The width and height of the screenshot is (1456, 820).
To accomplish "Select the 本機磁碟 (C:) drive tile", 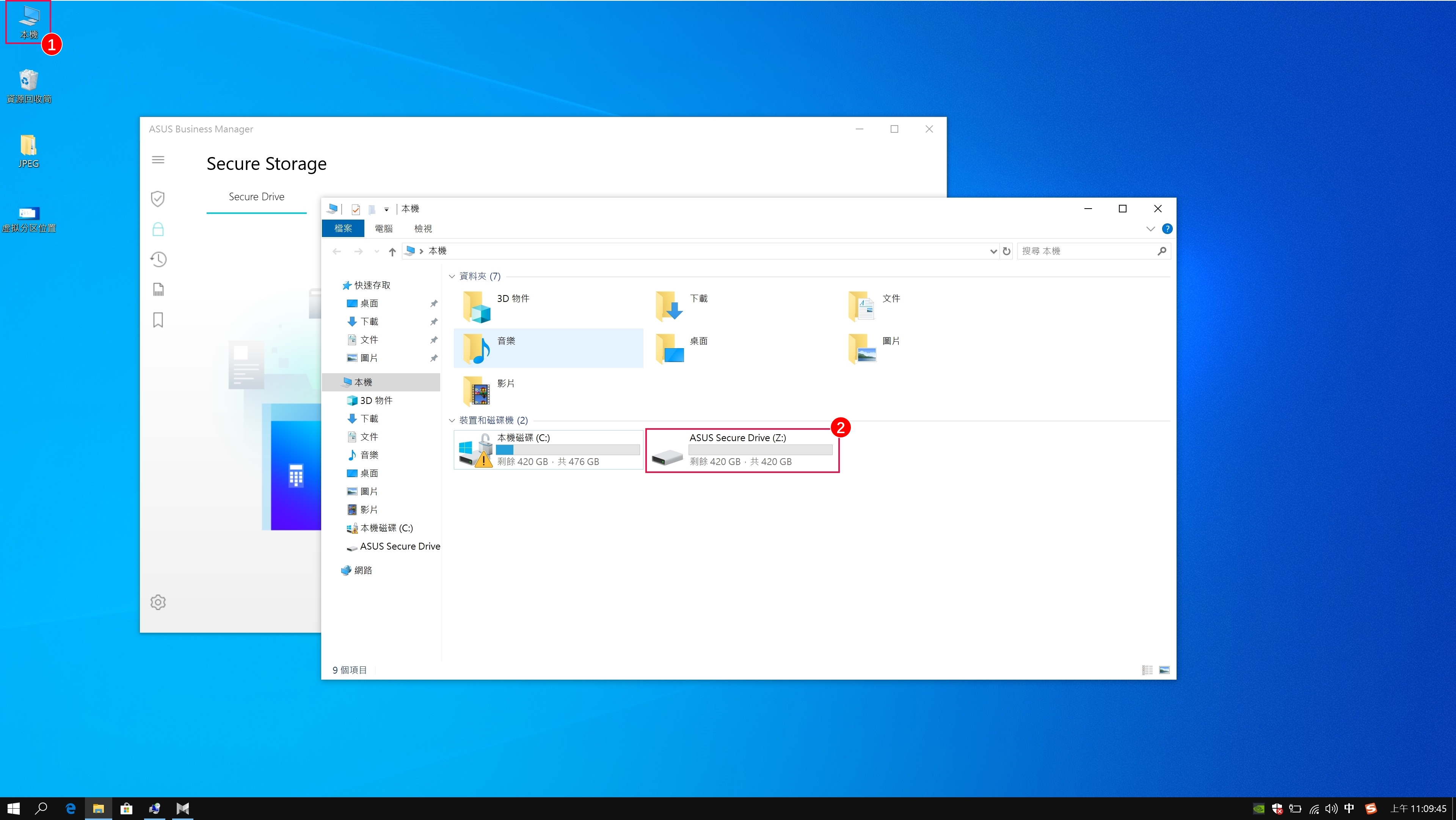I will pyautogui.click(x=548, y=449).
